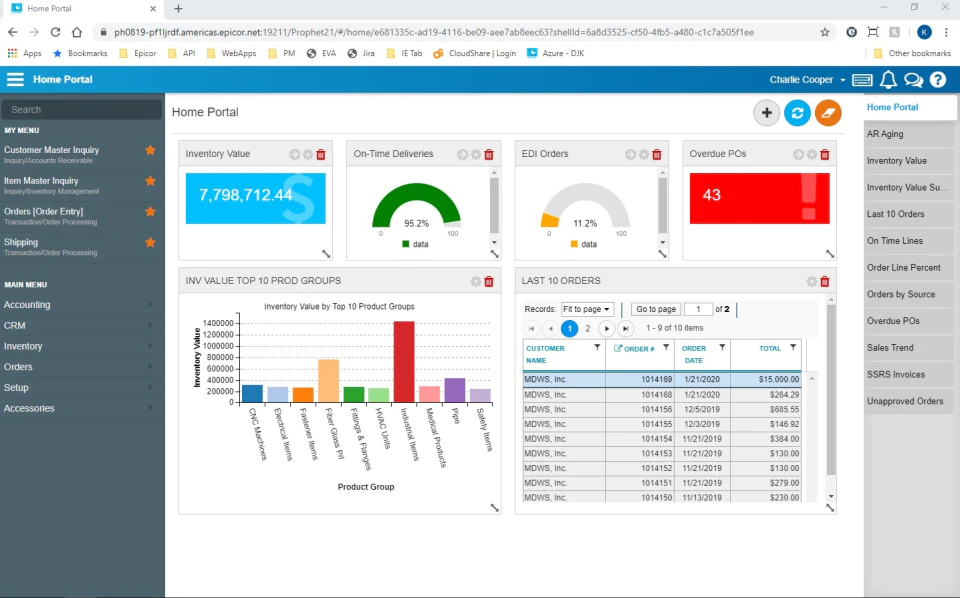Open the chat bubbles icon in header
This screenshot has height=598, width=960.
tap(913, 80)
